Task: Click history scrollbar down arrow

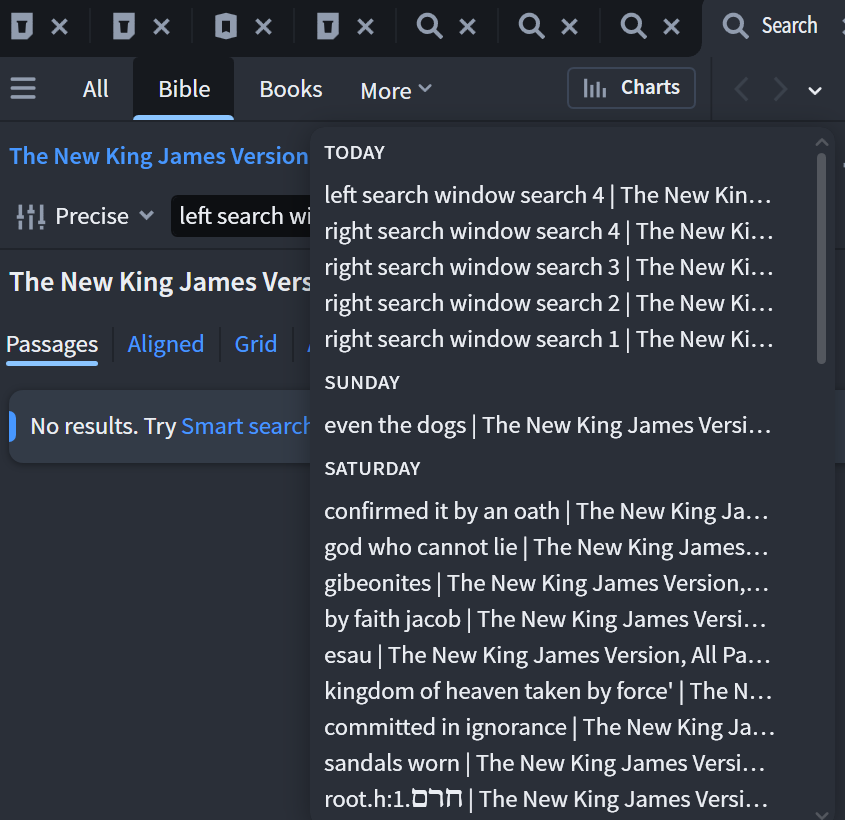Action: [x=822, y=815]
